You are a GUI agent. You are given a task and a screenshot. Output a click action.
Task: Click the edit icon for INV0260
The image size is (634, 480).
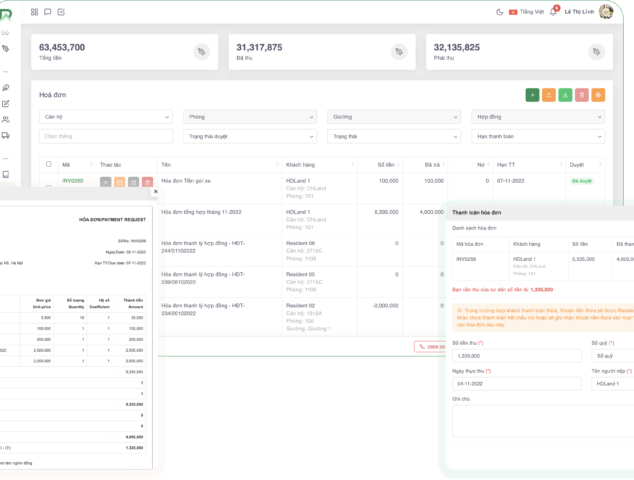(x=134, y=181)
